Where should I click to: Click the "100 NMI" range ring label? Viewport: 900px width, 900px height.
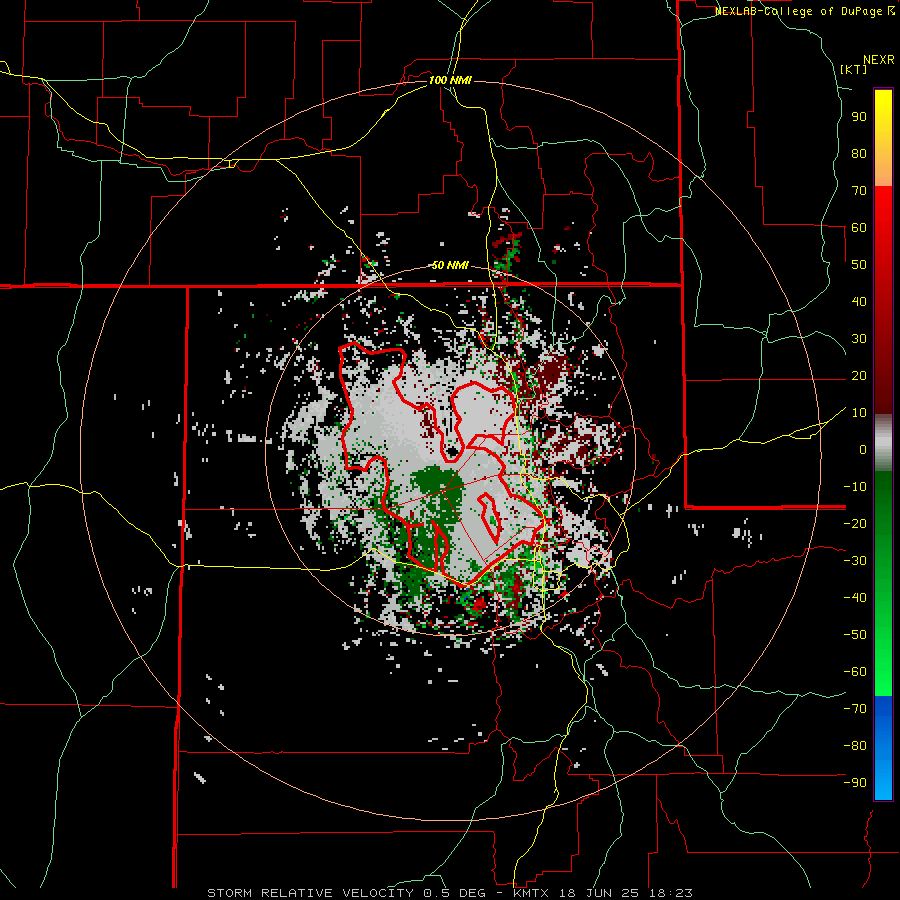pos(450,80)
